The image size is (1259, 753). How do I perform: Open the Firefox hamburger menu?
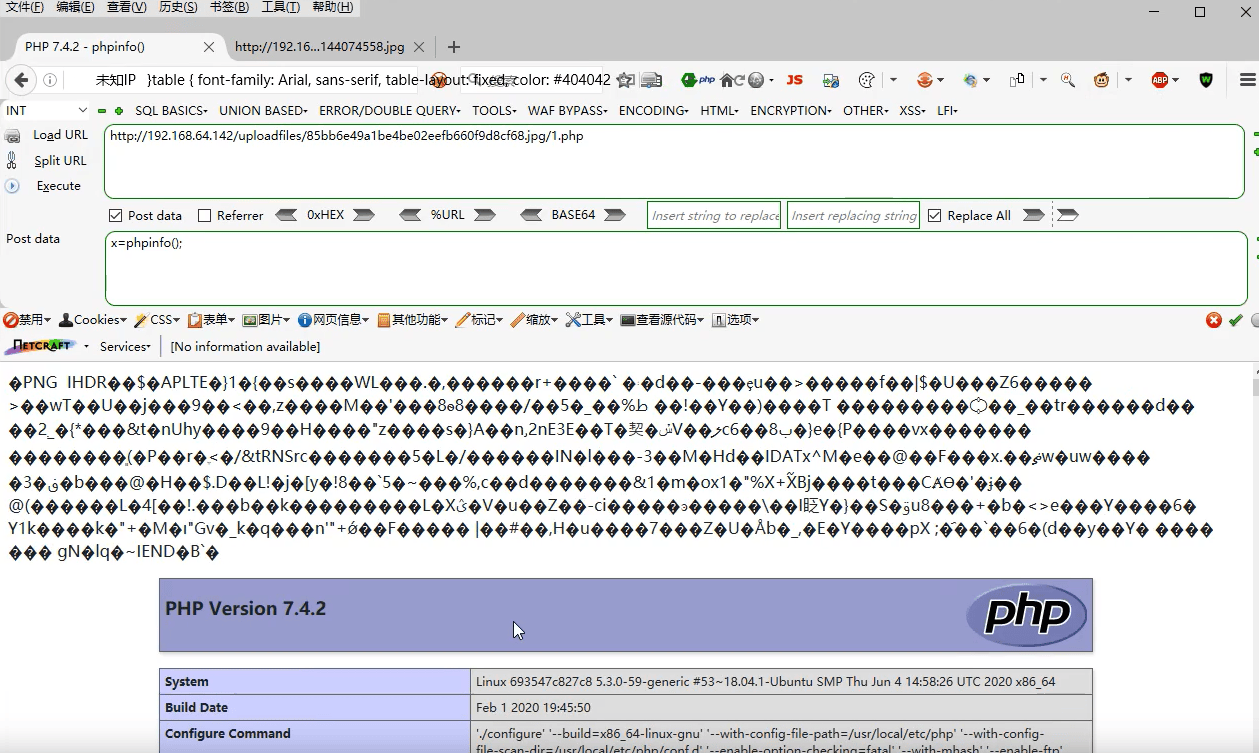[x=1247, y=80]
